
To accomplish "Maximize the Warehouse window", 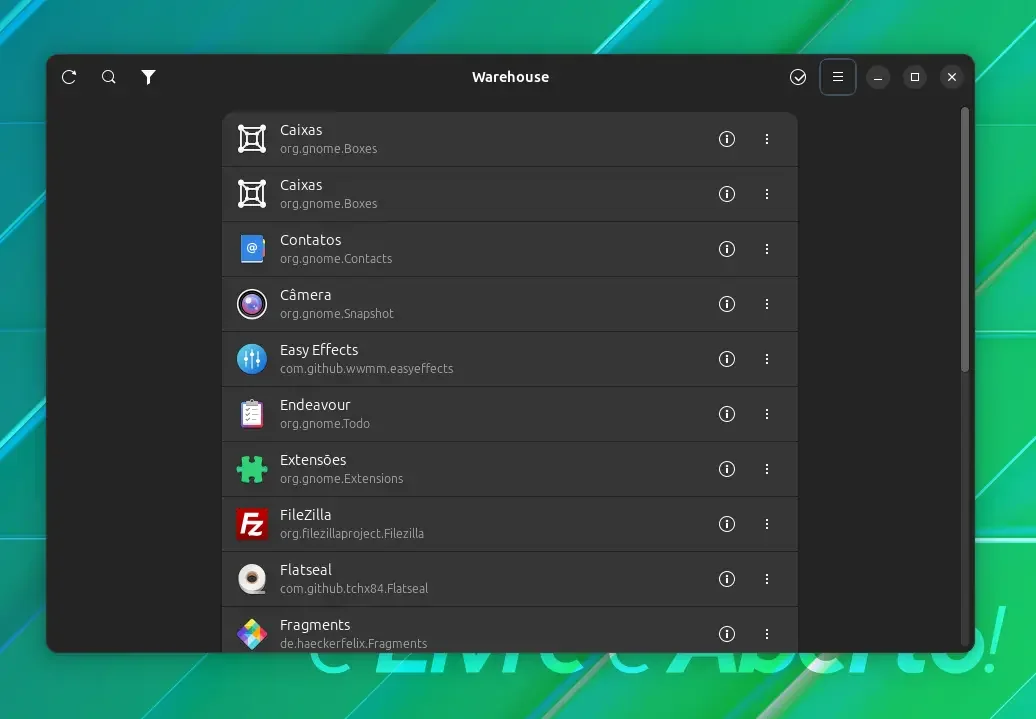I will (x=914, y=77).
